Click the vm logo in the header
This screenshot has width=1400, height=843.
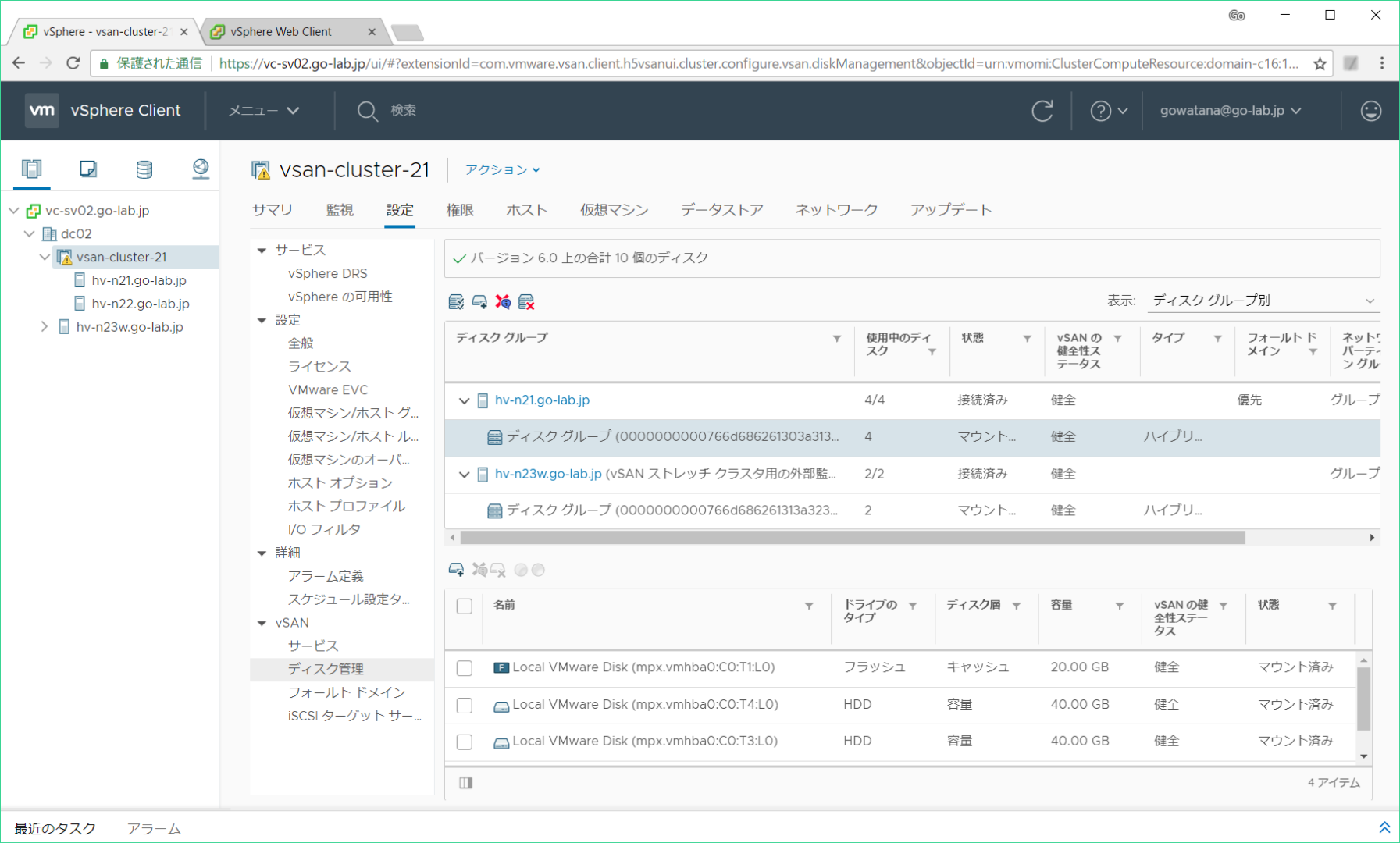(41, 110)
